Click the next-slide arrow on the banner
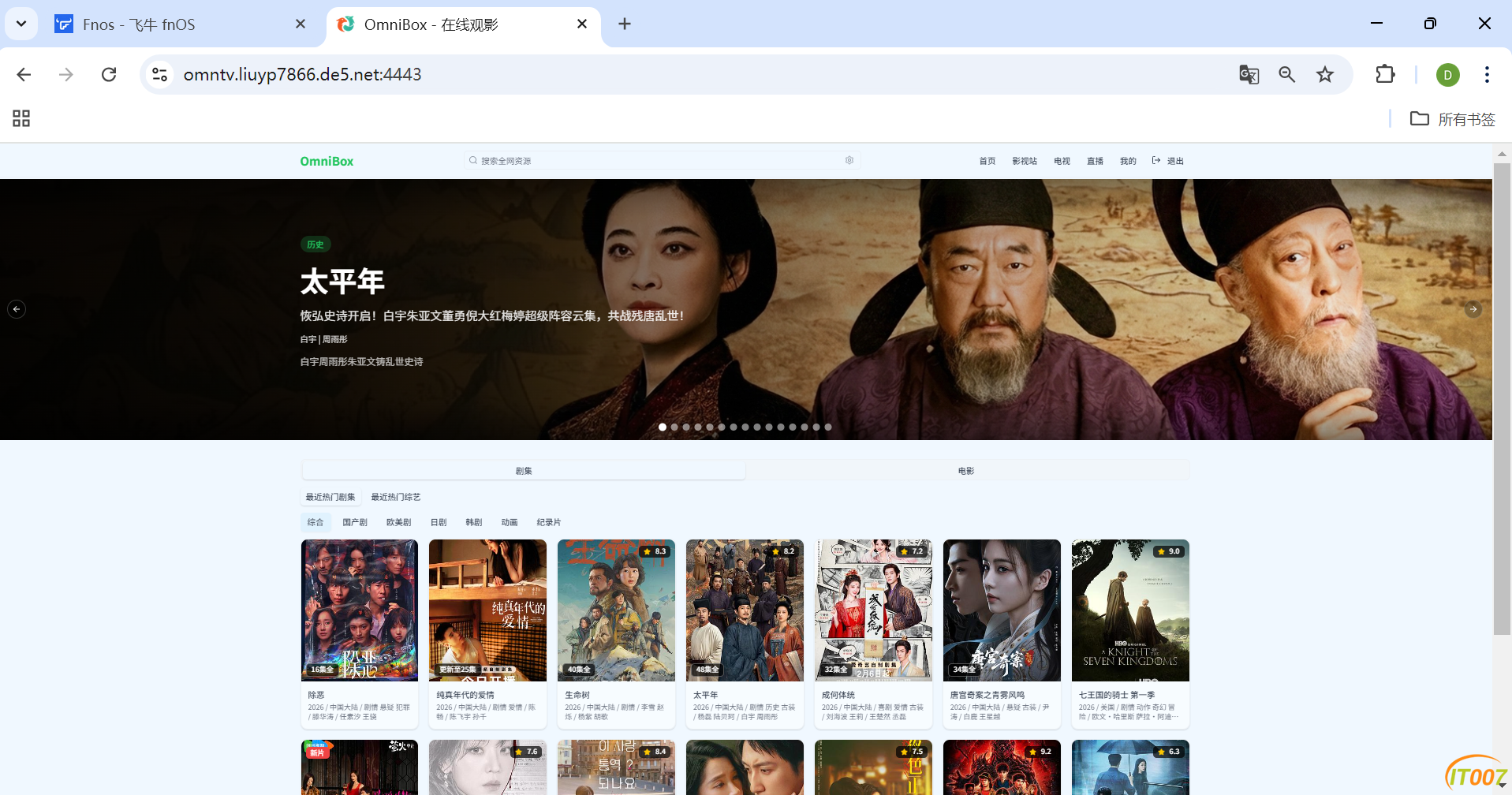The height and width of the screenshot is (795, 1512). tap(1473, 309)
